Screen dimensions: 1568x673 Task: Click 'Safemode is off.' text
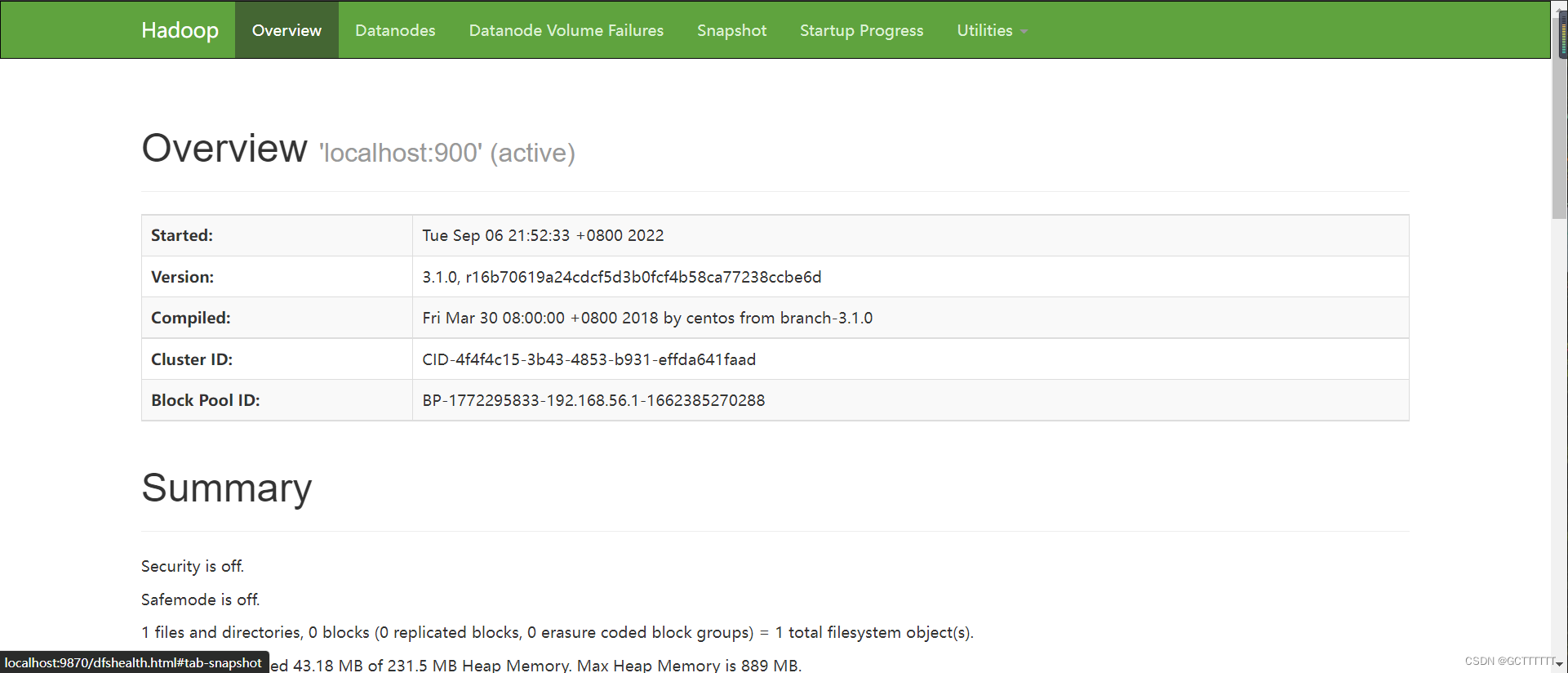click(x=201, y=599)
